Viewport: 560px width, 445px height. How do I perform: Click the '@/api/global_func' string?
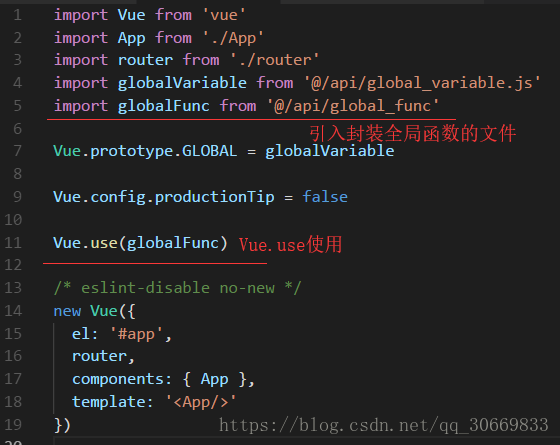pyautogui.click(x=353, y=106)
